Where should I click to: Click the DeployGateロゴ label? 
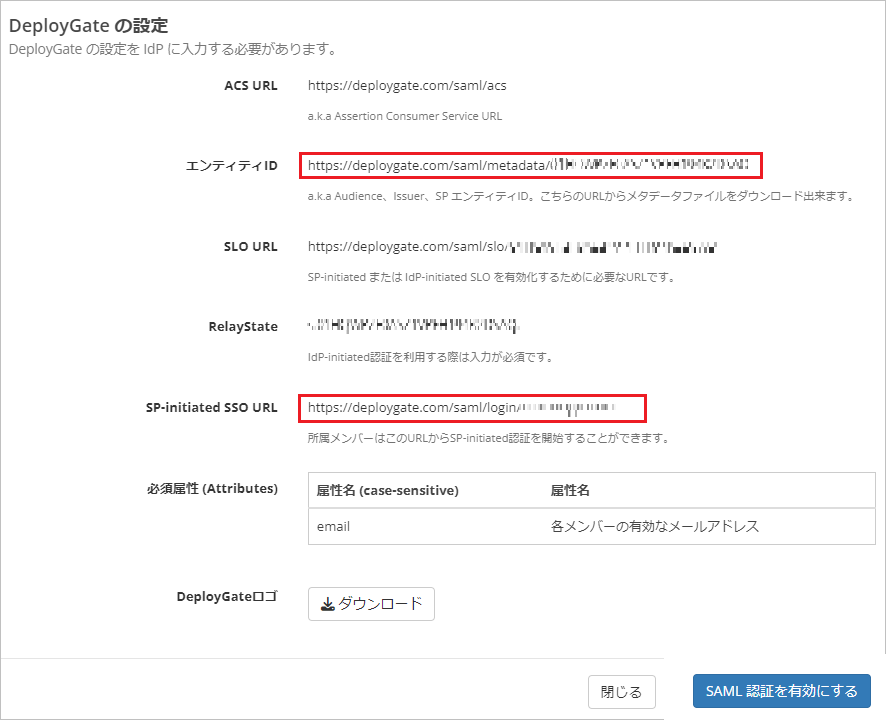tap(227, 596)
